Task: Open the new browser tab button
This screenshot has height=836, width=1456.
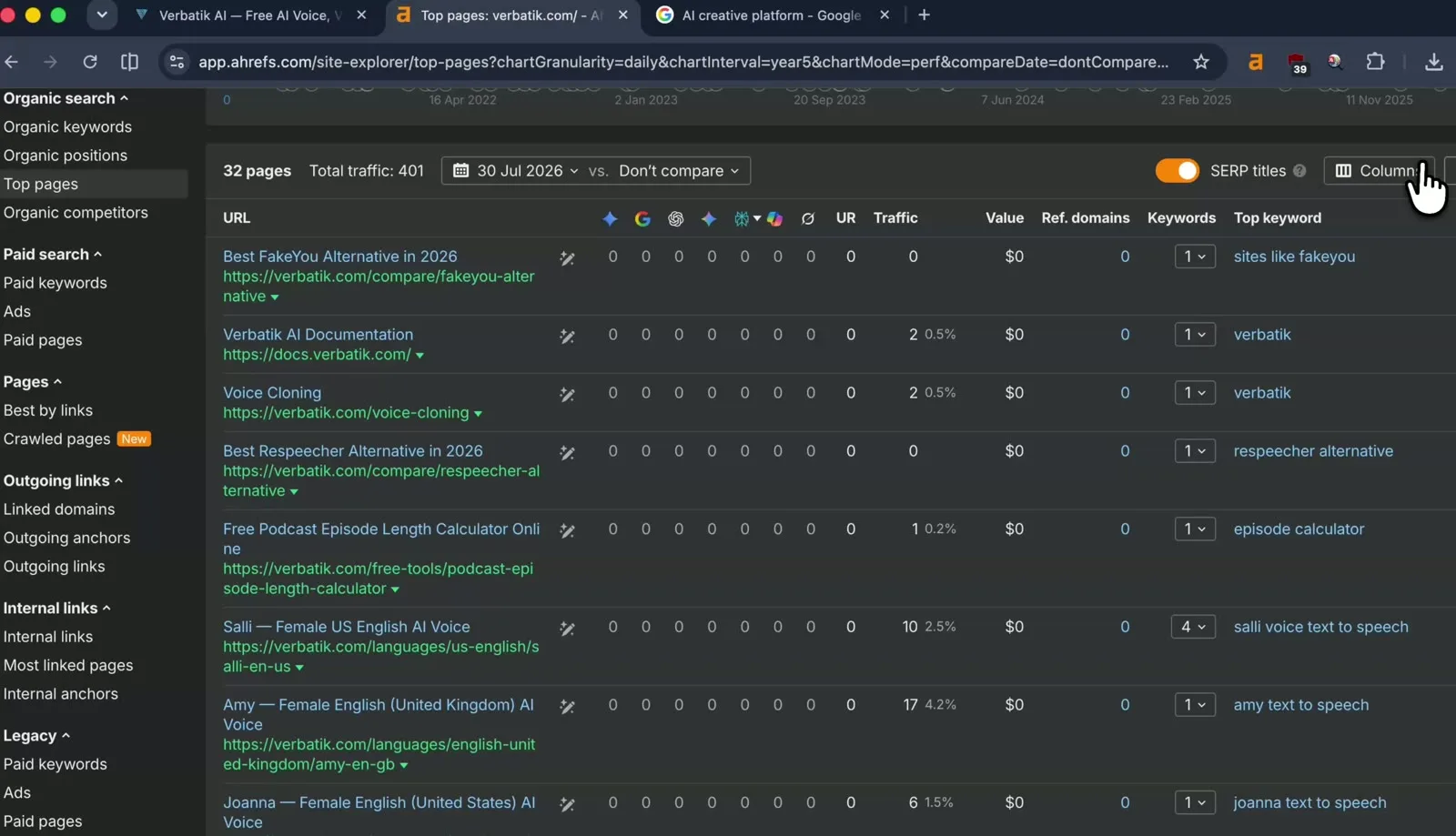Action: tap(924, 15)
